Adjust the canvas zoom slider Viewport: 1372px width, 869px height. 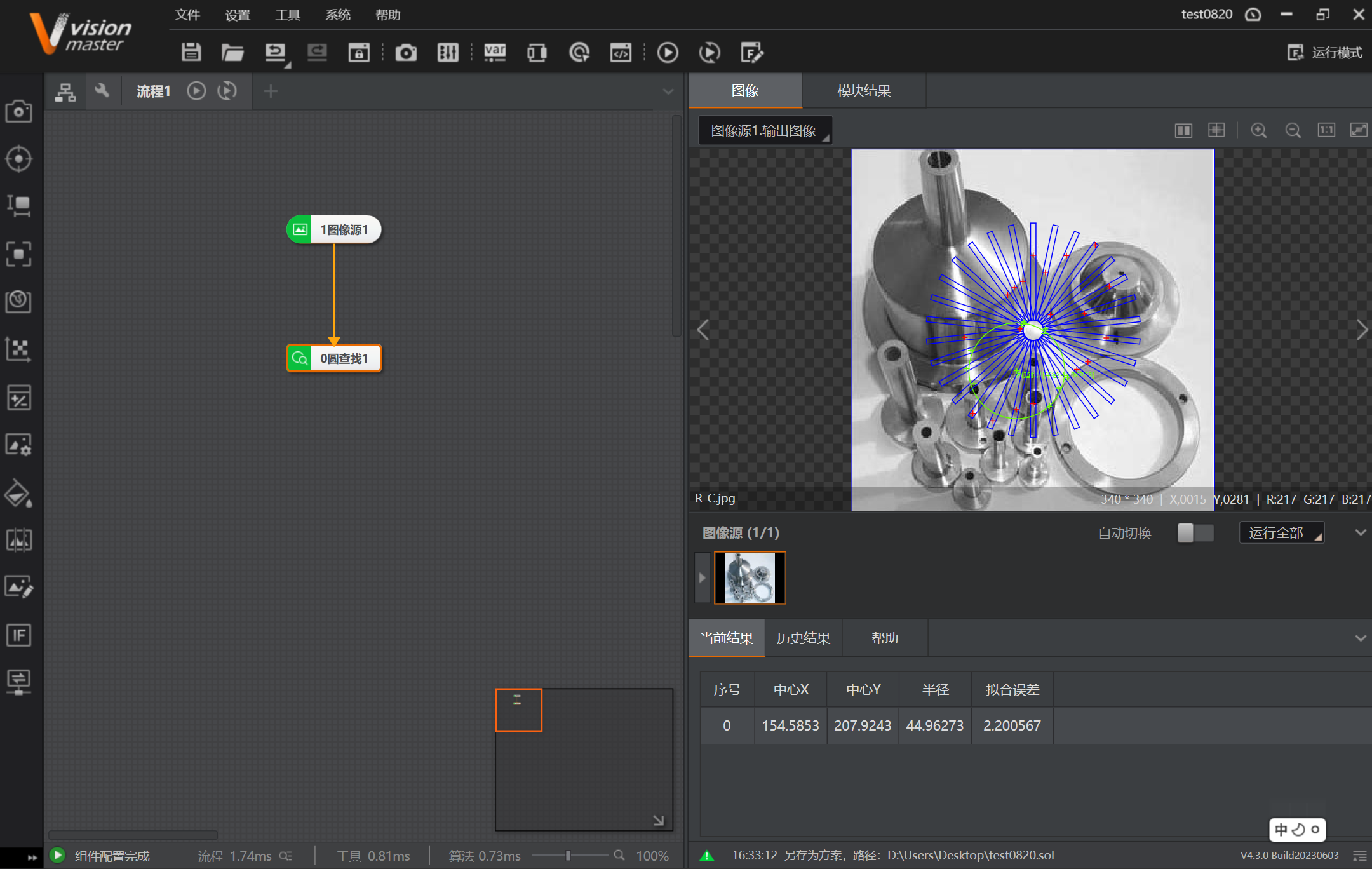(x=569, y=856)
